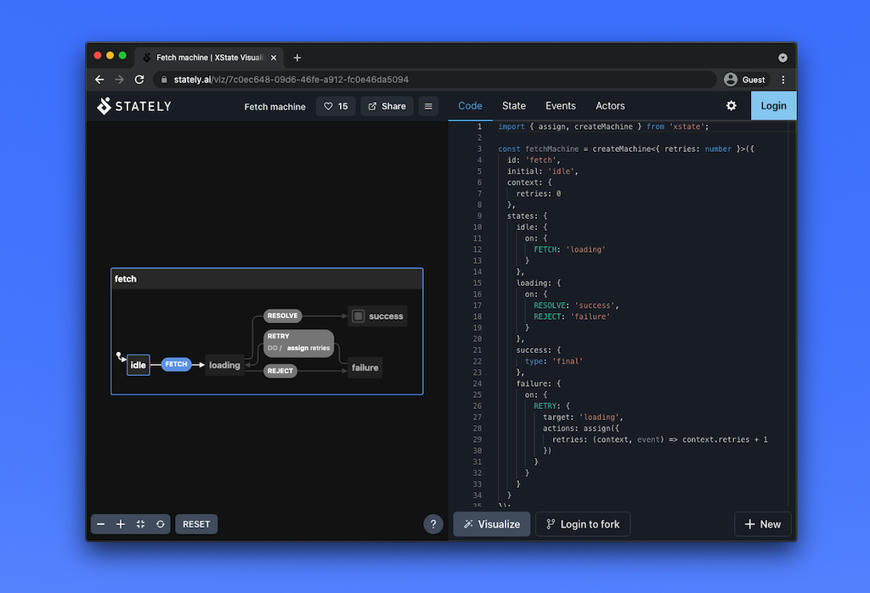Screen dimensions: 870x593
Task: Open the Share dialog
Action: (x=386, y=106)
